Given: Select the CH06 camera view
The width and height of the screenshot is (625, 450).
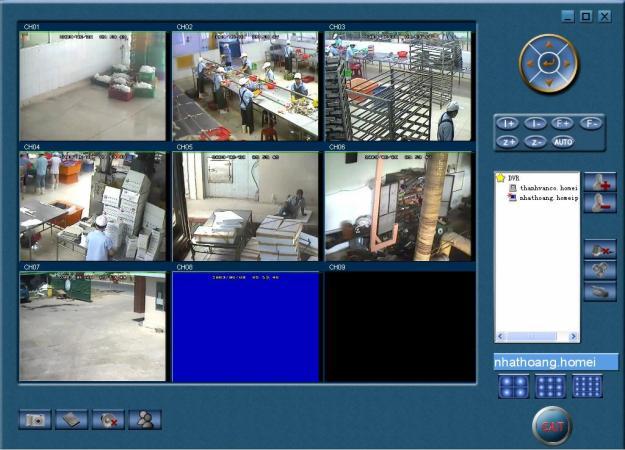Looking at the screenshot, I should pos(398,206).
